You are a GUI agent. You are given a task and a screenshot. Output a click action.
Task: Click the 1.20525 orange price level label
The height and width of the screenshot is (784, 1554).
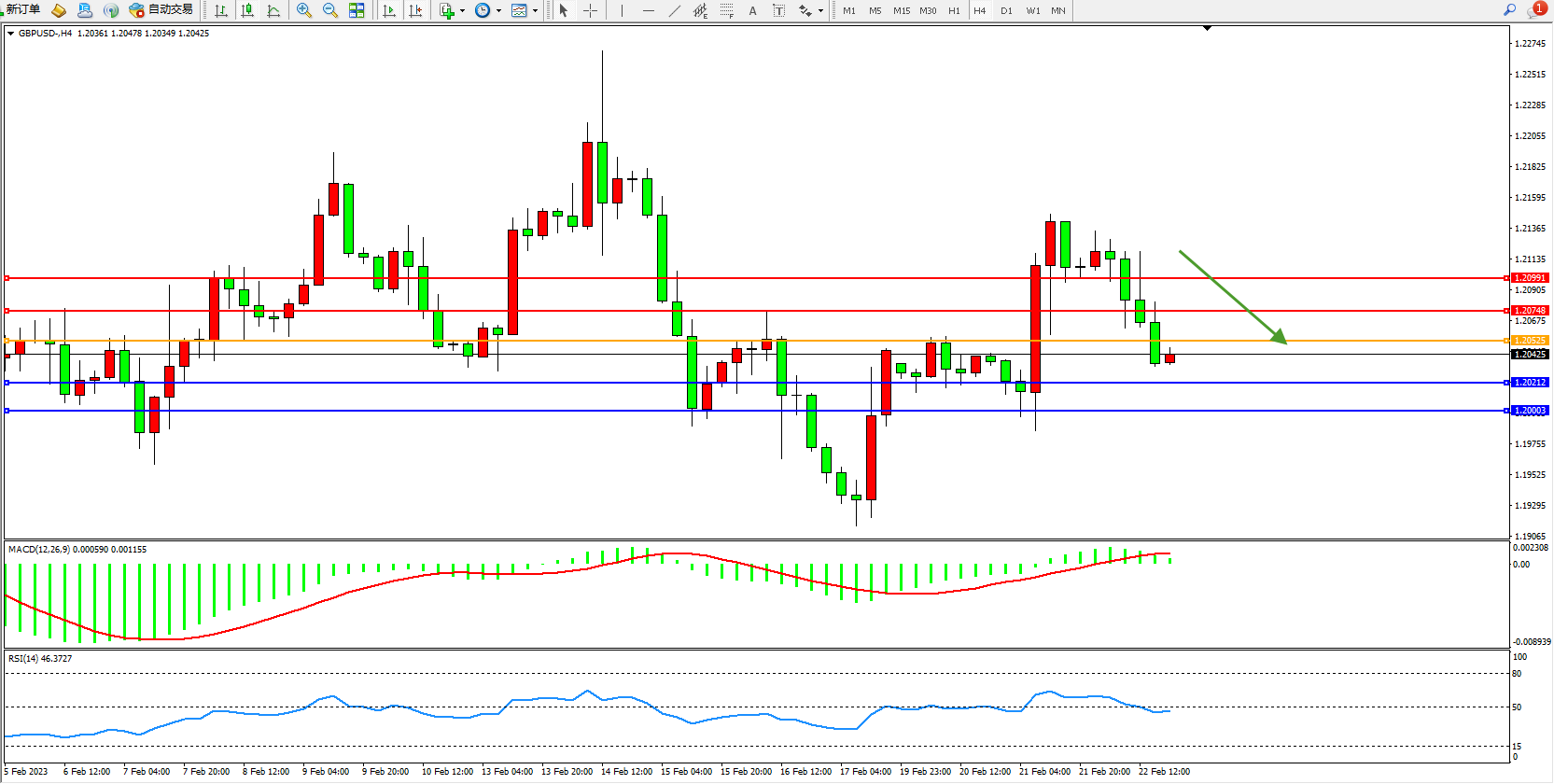pyautogui.click(x=1529, y=341)
